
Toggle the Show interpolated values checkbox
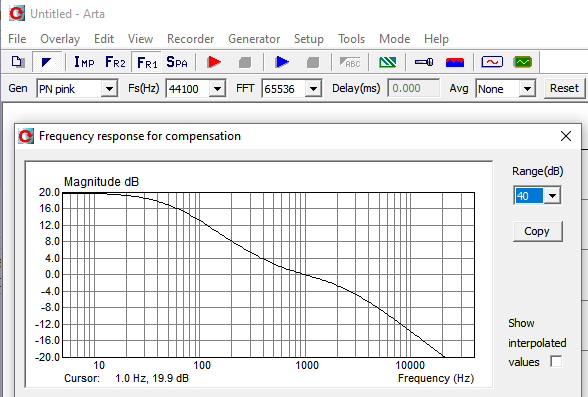(x=556, y=362)
